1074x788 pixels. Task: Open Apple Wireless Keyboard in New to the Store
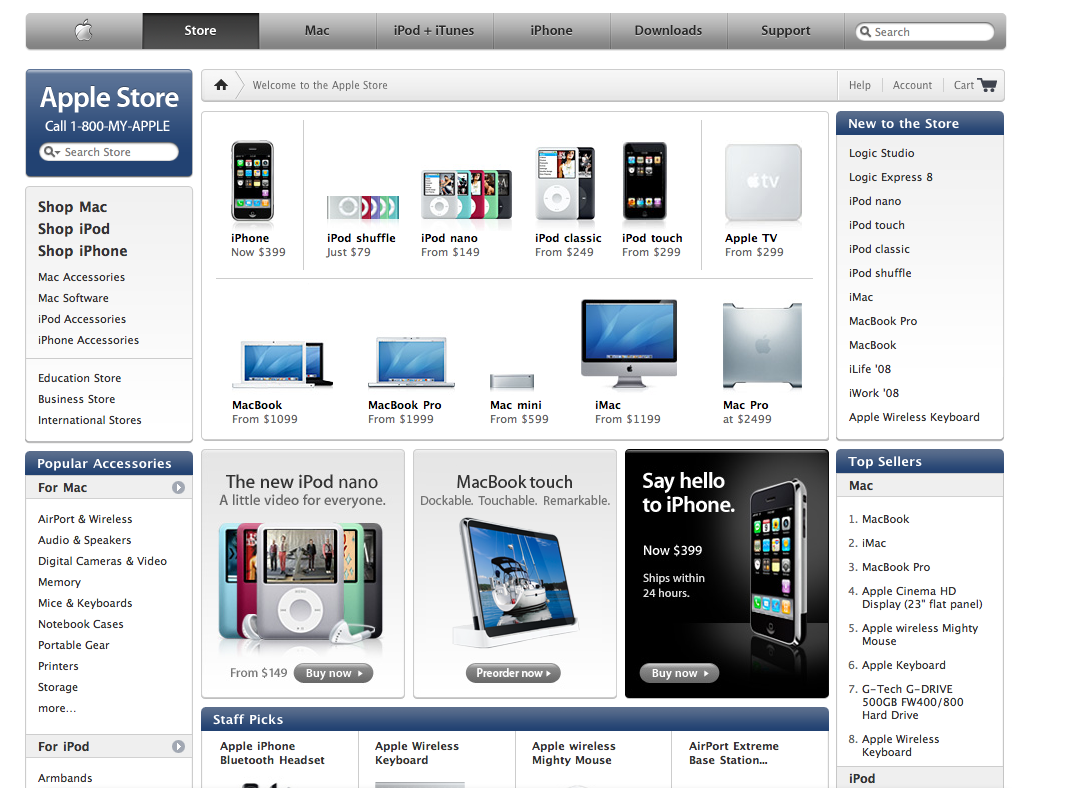(x=914, y=417)
